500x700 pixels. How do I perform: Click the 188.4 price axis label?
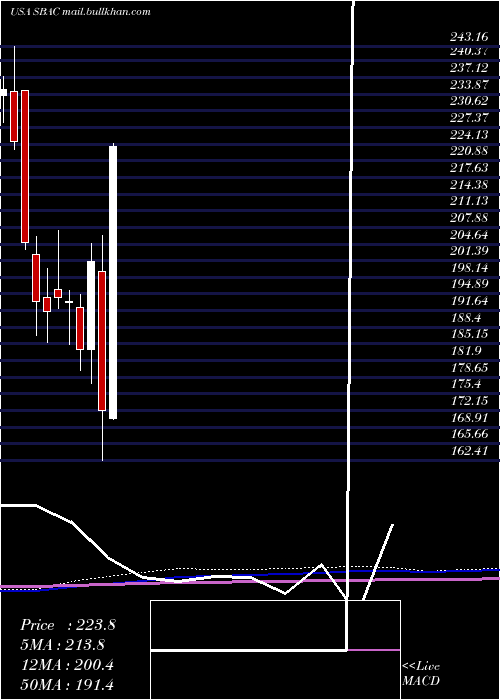[466, 317]
